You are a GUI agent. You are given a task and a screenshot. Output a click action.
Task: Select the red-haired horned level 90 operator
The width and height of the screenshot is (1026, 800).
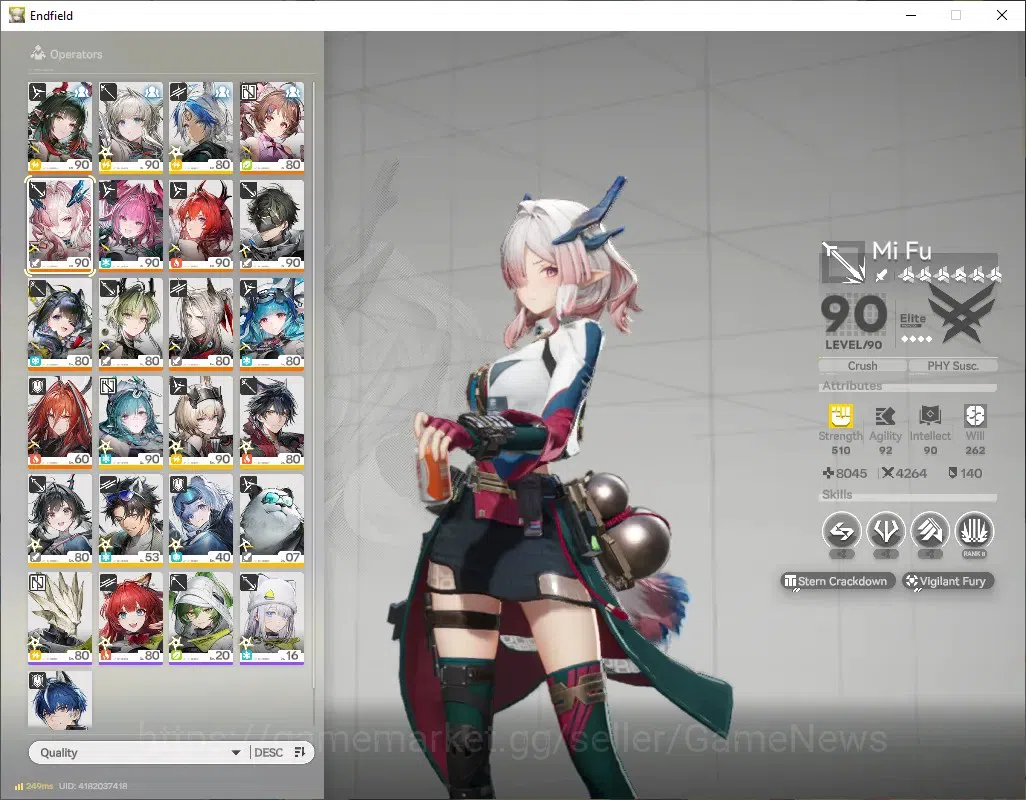201,225
